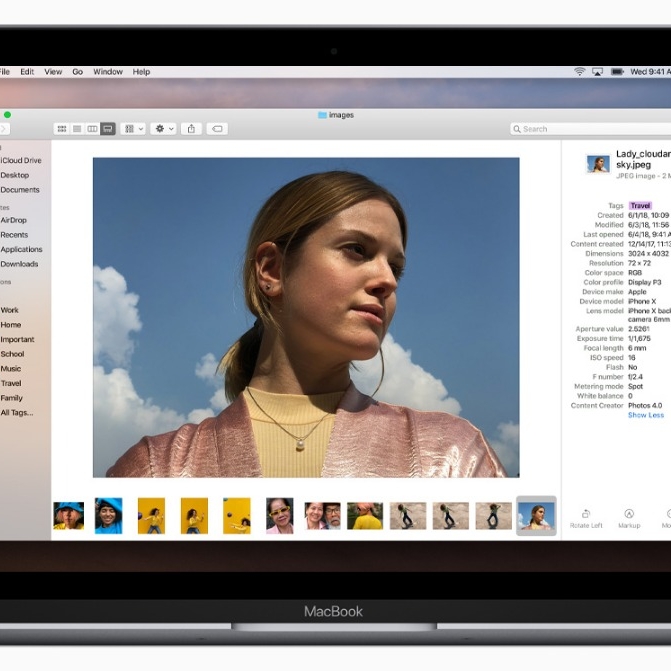Viewport: 671px width, 671px height.
Task: Select Desktop in sidebar
Action: 15,175
